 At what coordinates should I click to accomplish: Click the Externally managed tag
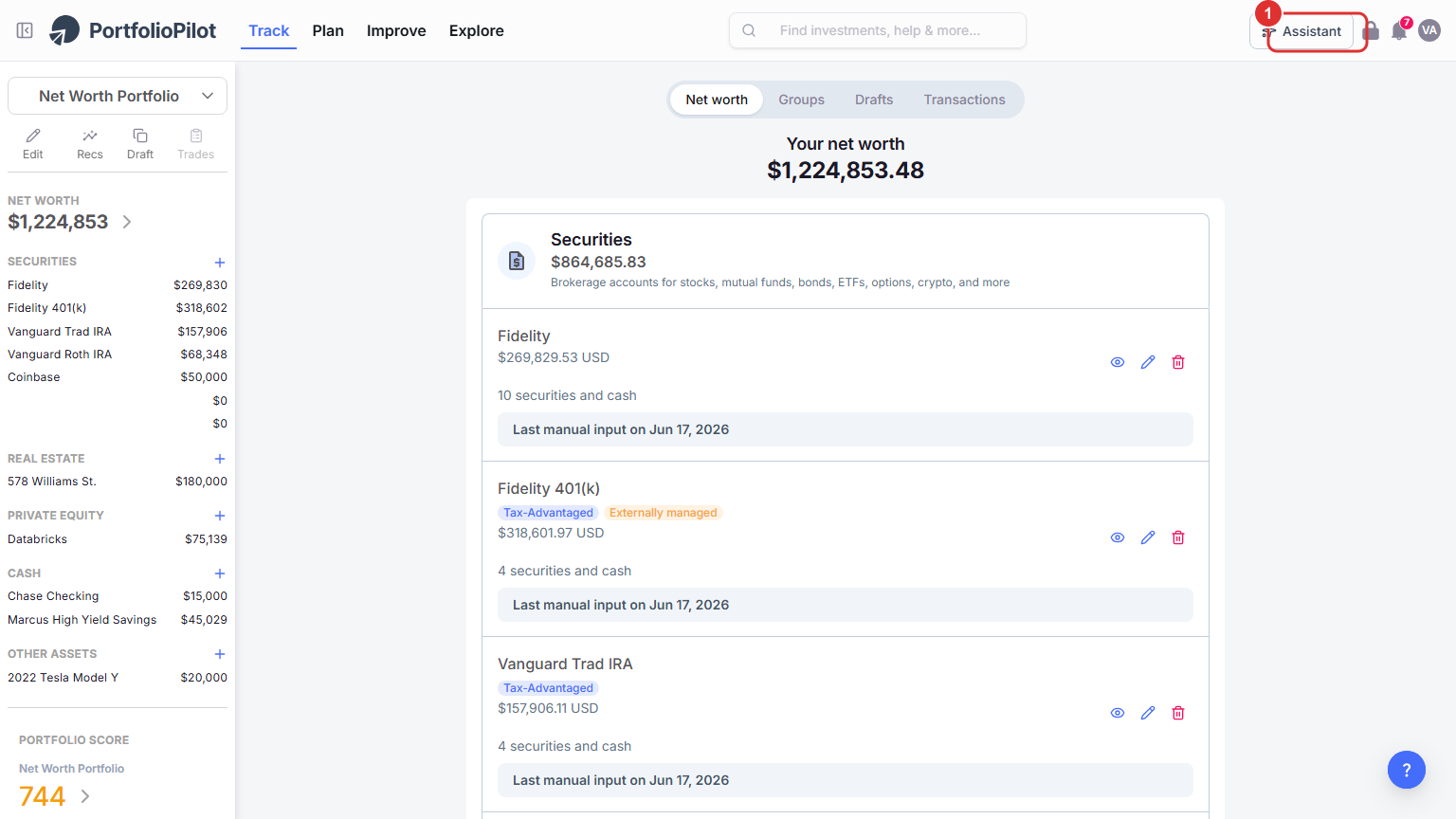664,513
